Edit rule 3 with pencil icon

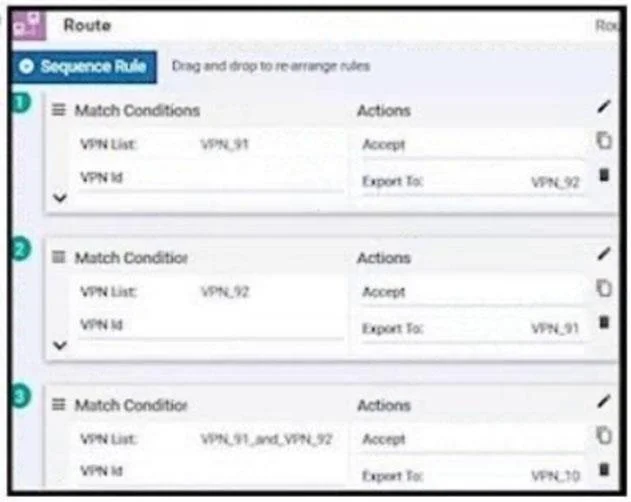click(x=604, y=401)
